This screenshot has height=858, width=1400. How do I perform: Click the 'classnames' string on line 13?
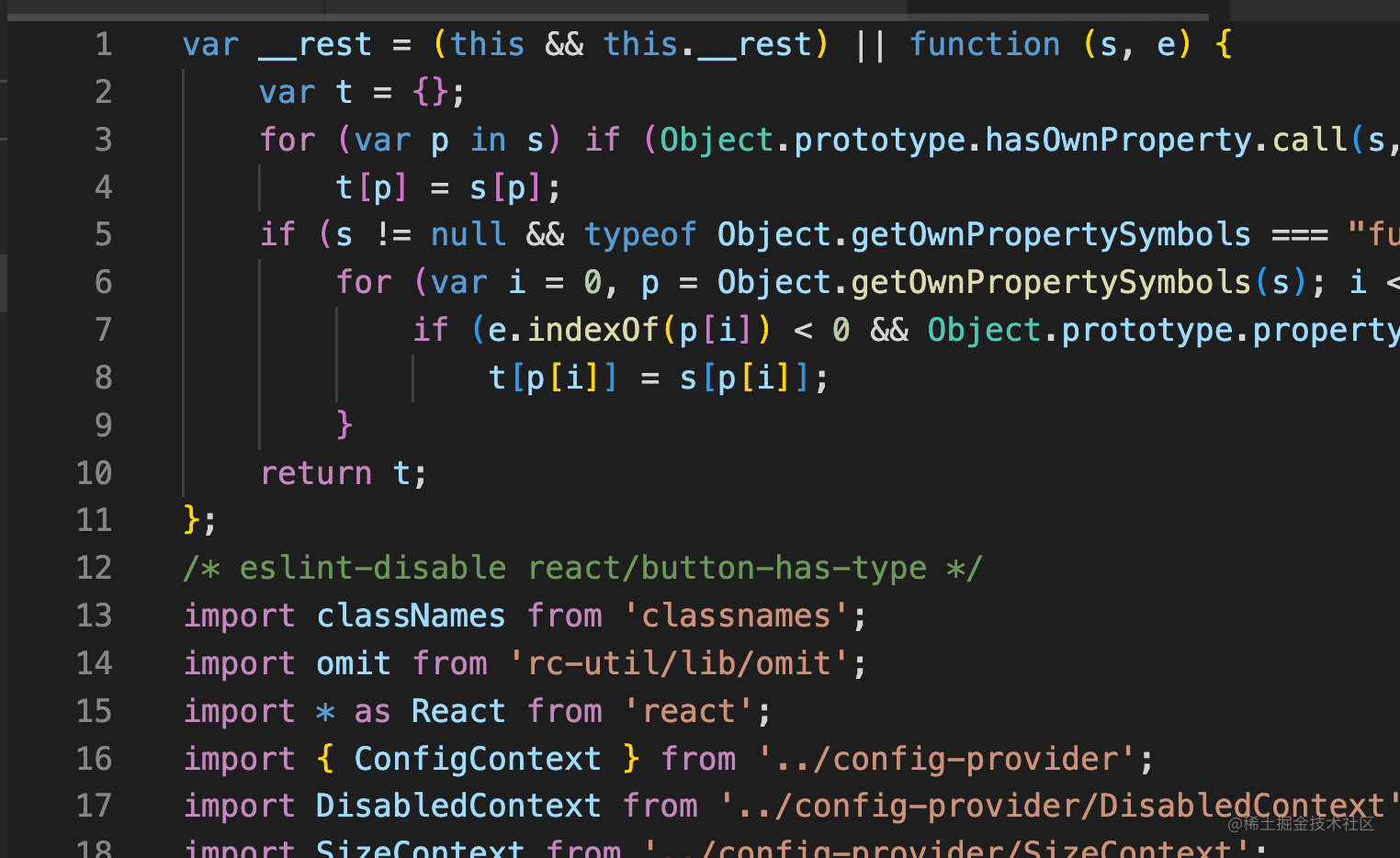736,616
